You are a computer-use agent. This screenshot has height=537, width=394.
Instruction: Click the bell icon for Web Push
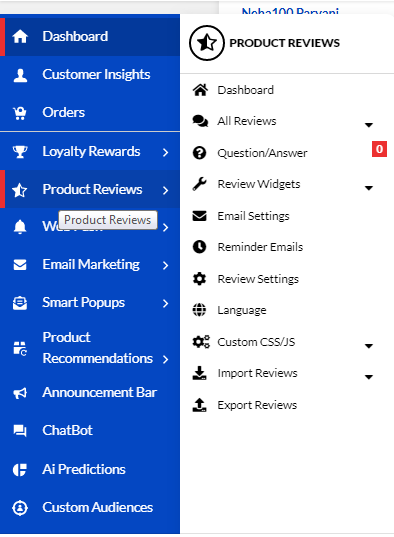[20, 226]
